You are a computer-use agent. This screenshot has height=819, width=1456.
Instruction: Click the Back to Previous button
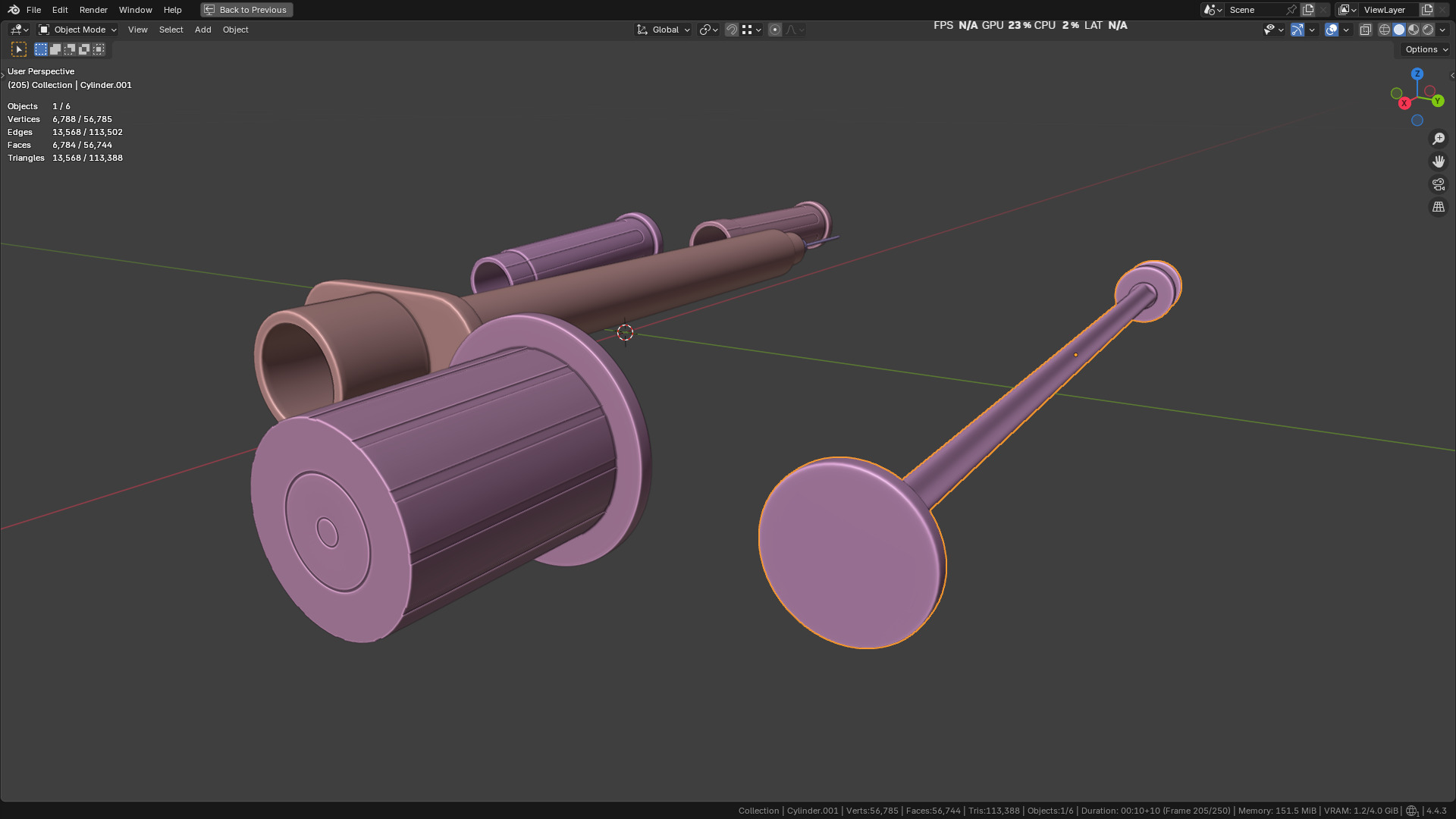(246, 10)
